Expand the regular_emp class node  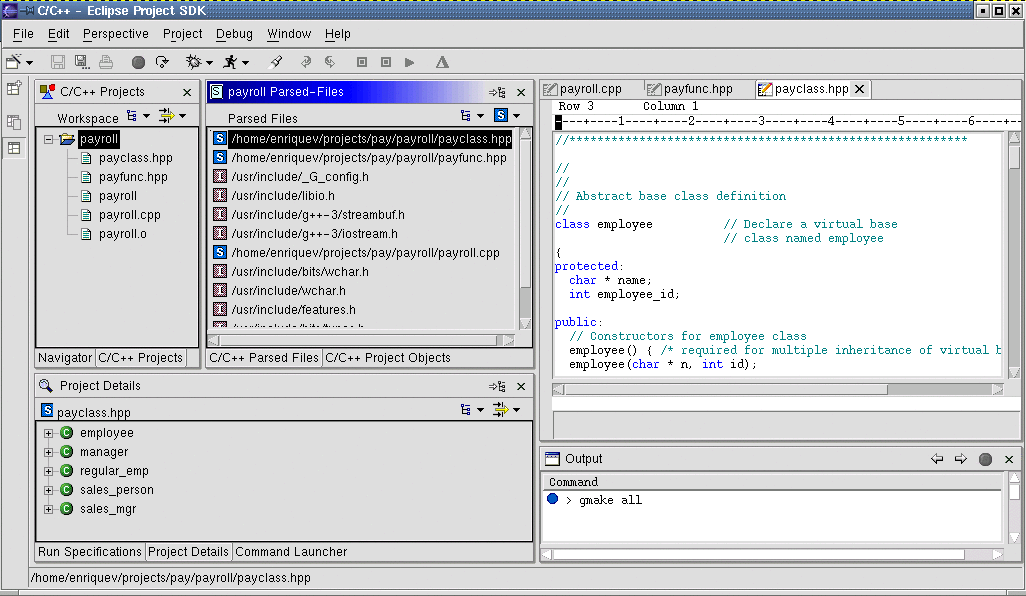coord(48,471)
